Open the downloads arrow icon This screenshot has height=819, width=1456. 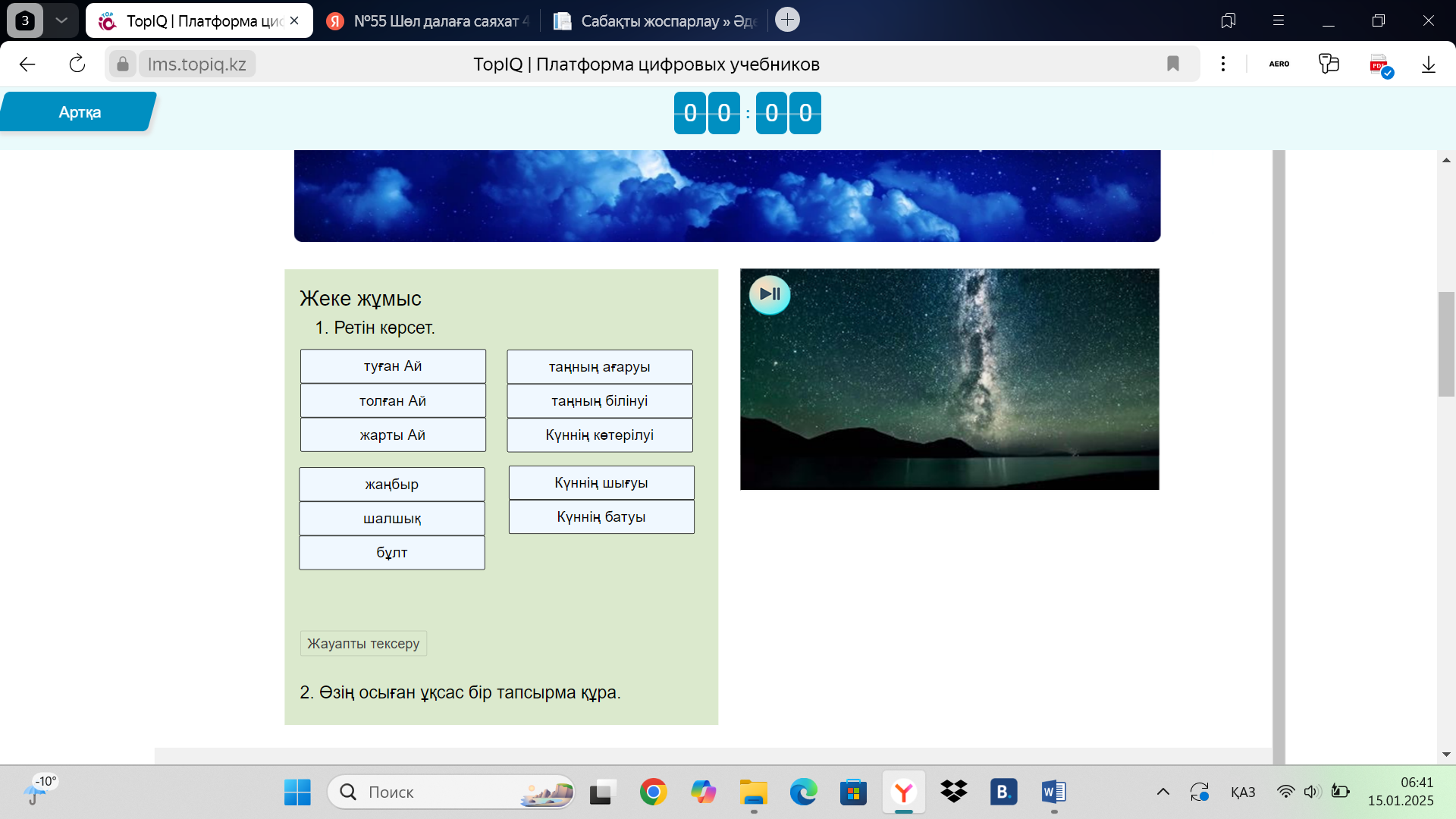(1428, 64)
